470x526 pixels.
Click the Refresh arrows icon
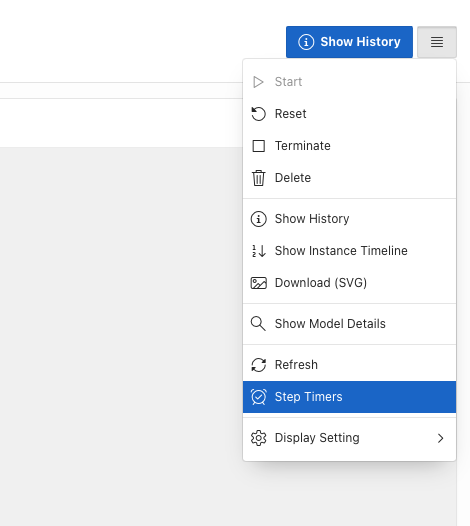click(259, 365)
